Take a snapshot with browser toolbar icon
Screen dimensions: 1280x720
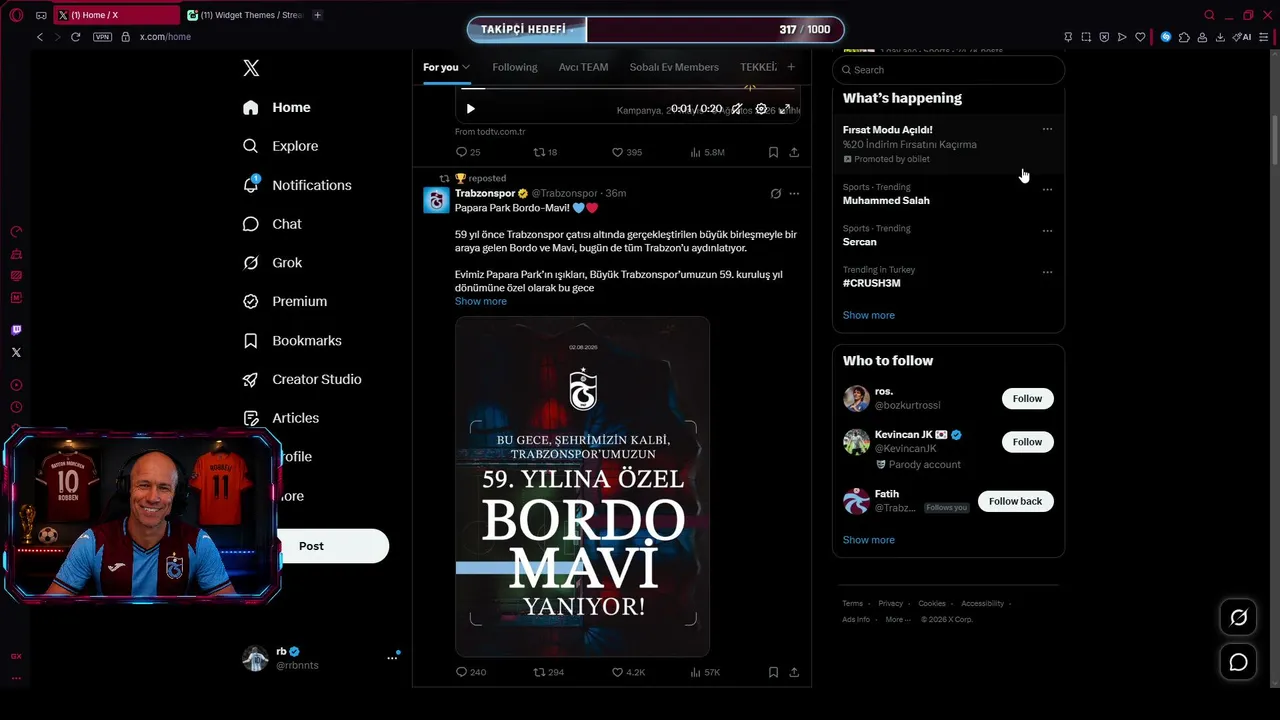coord(1086,37)
